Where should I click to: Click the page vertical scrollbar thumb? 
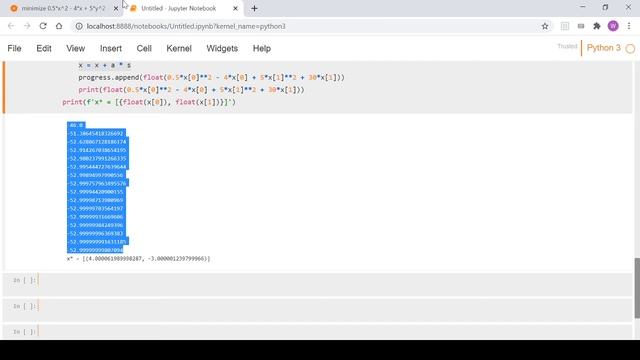(637, 288)
